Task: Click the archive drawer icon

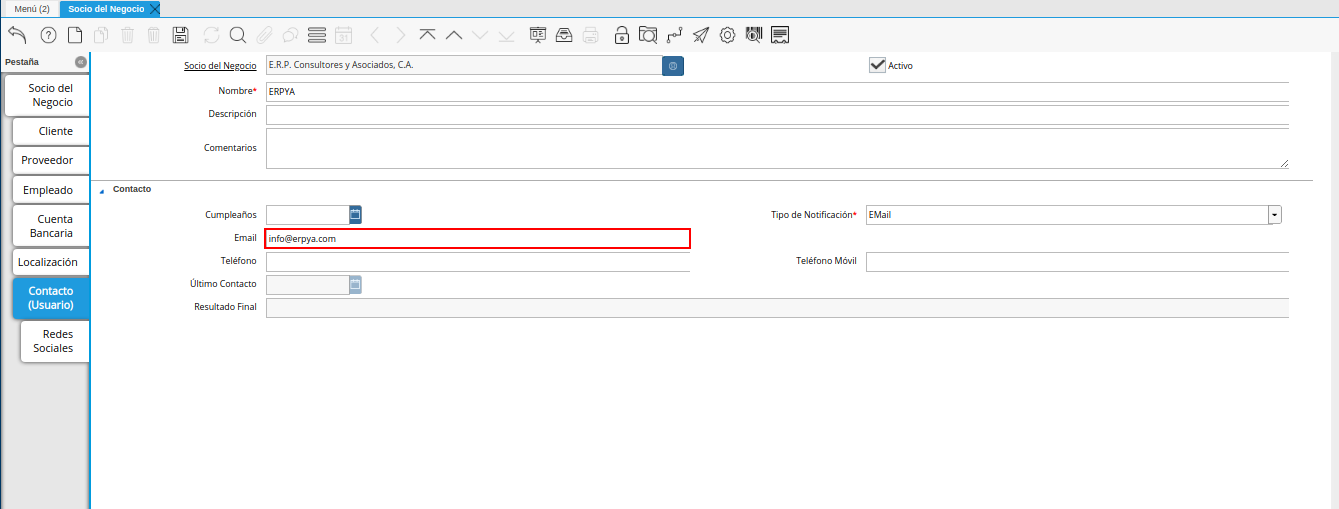Action: [x=564, y=36]
